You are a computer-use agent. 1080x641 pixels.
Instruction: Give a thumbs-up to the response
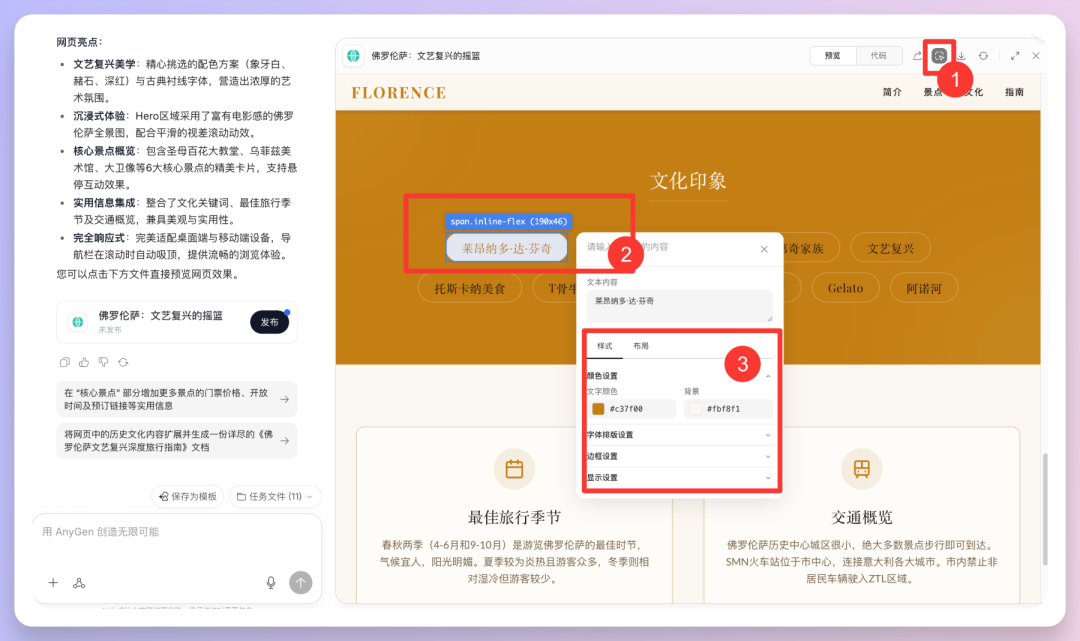pyautogui.click(x=84, y=362)
